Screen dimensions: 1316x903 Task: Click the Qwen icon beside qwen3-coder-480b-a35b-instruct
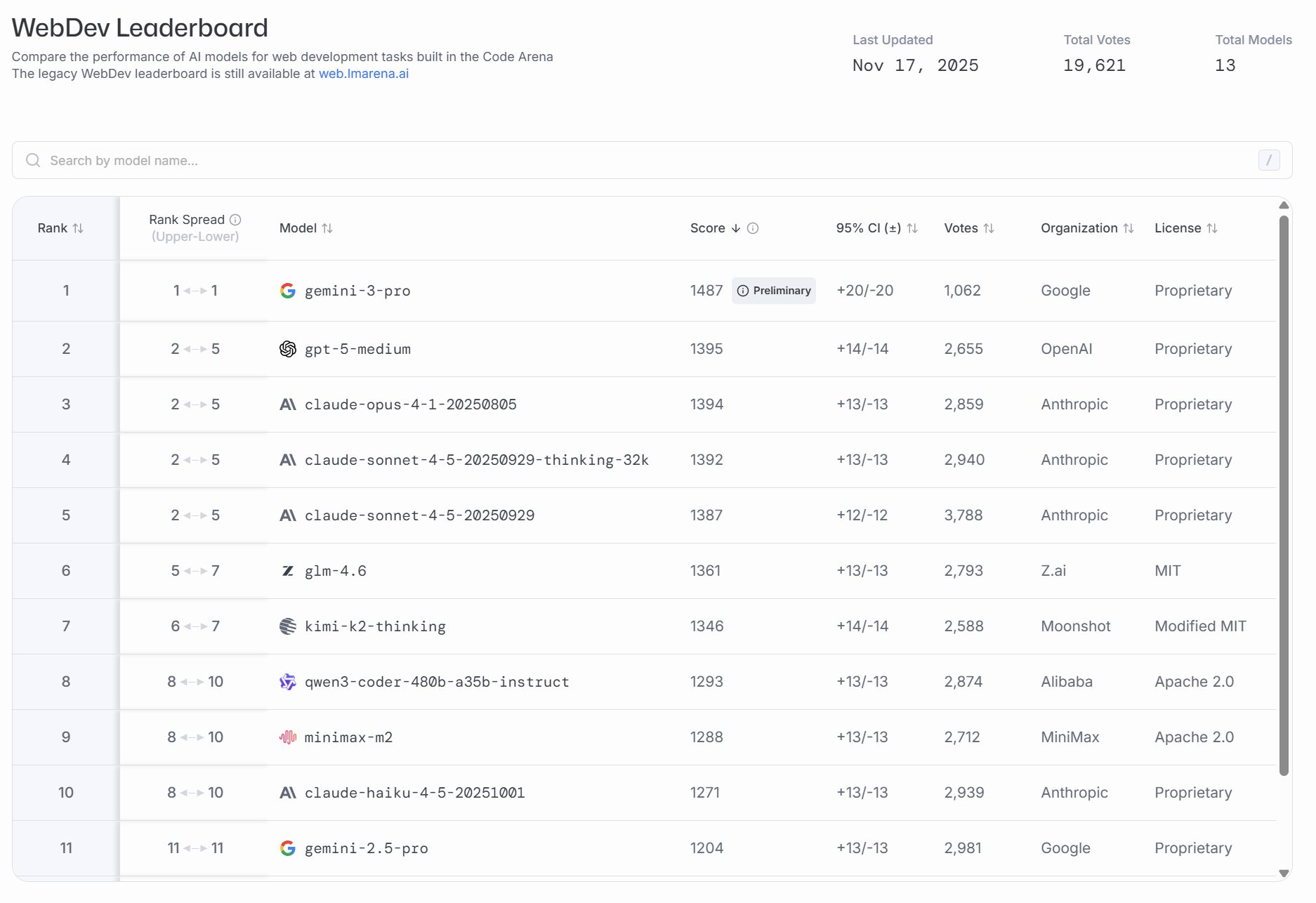click(x=287, y=681)
